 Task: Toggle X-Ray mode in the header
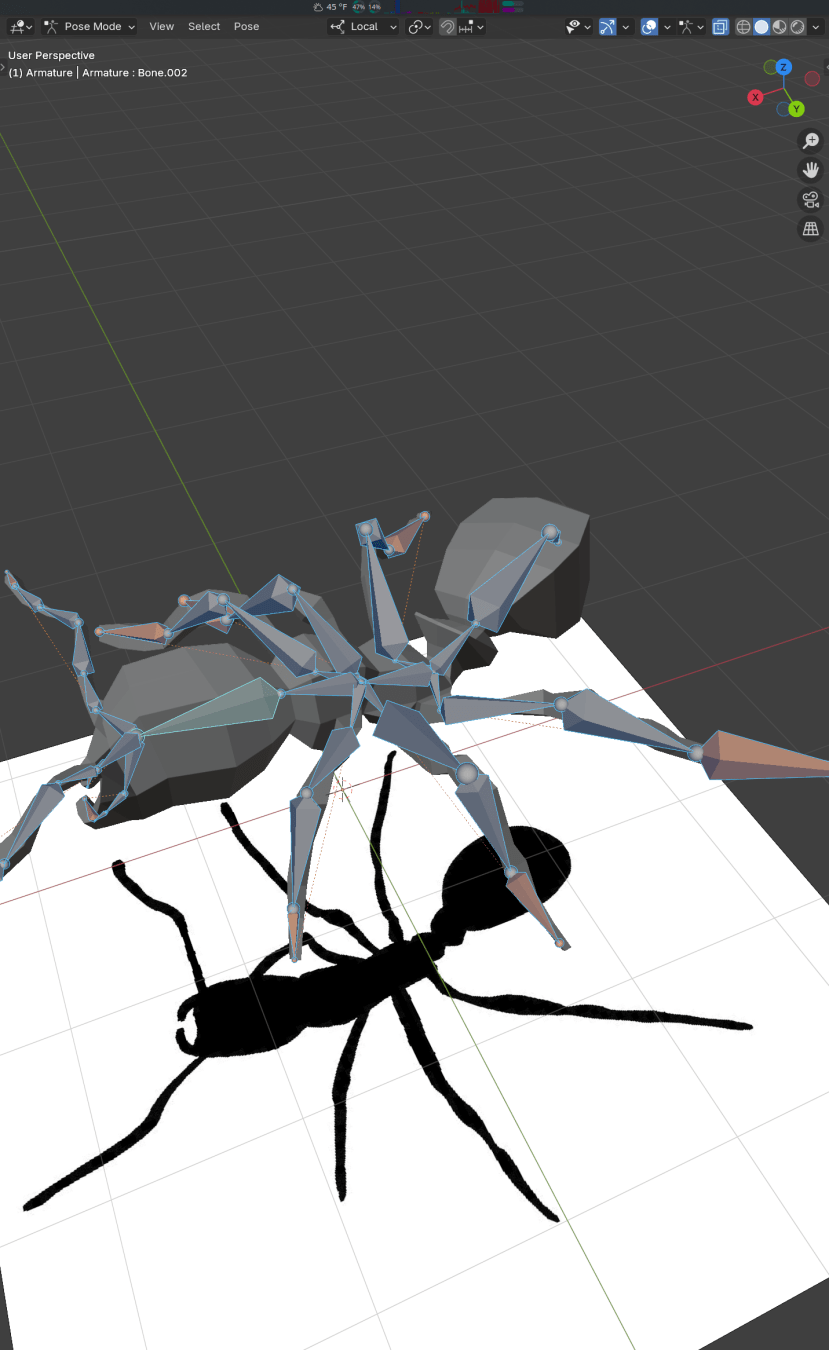[720, 27]
